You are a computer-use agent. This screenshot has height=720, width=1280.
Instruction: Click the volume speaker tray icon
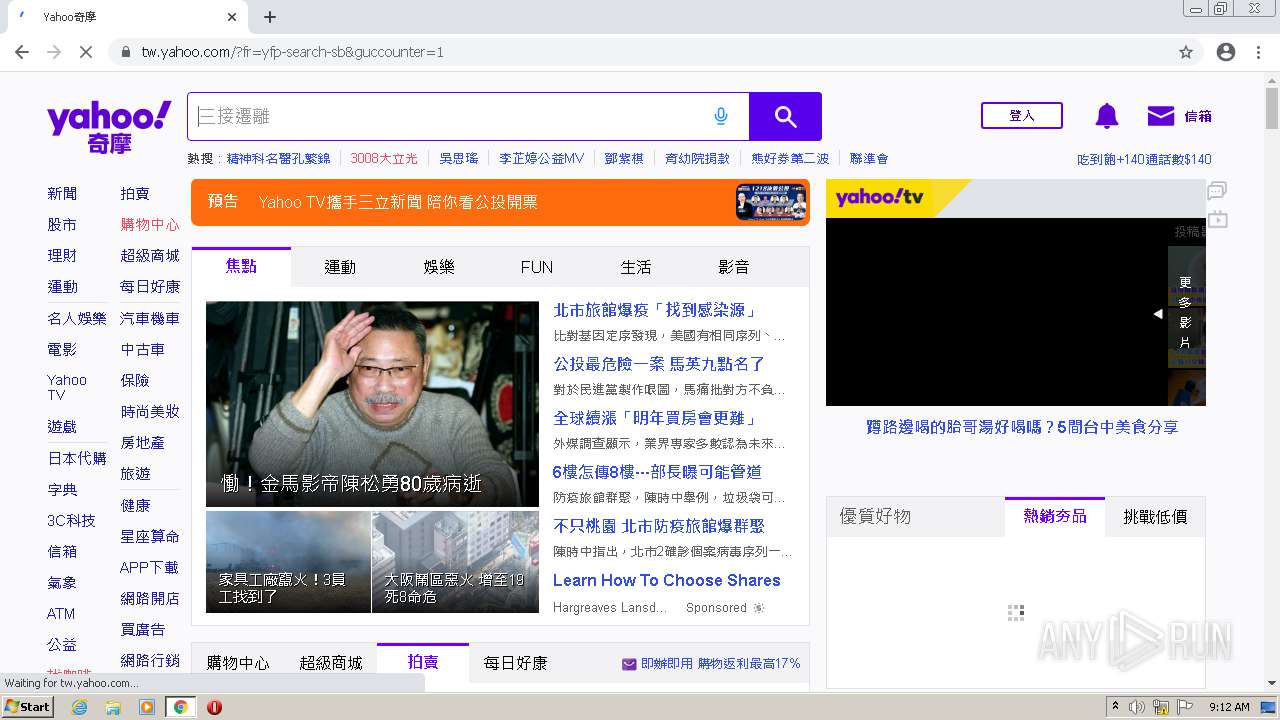[x=1138, y=707]
